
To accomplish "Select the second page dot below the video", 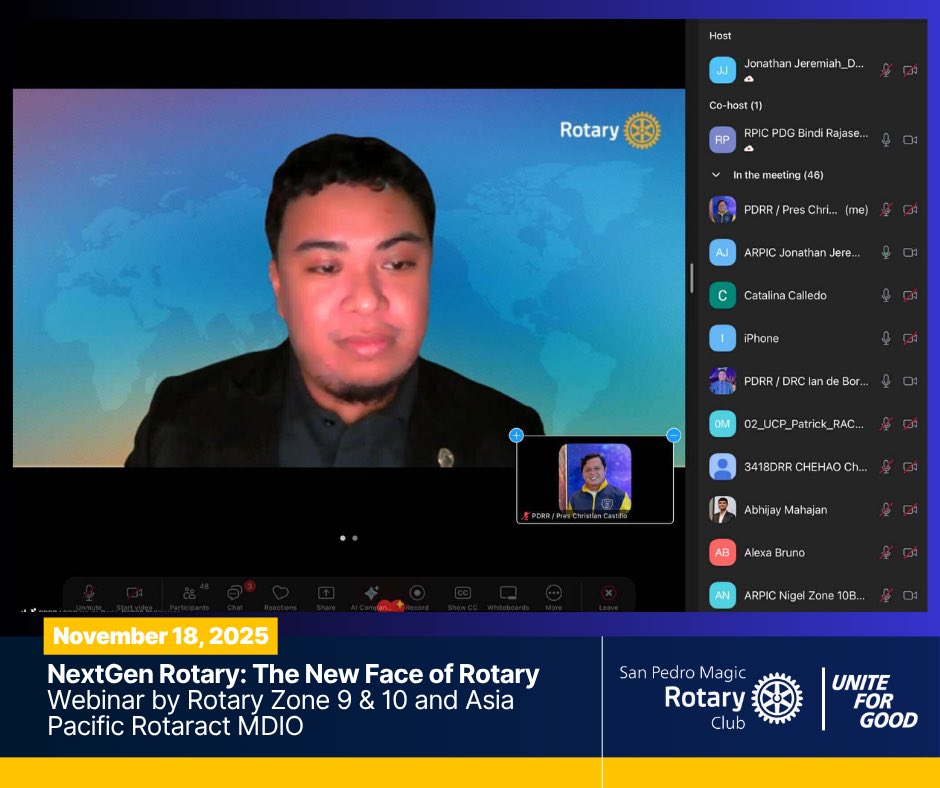I will pyautogui.click(x=355, y=538).
